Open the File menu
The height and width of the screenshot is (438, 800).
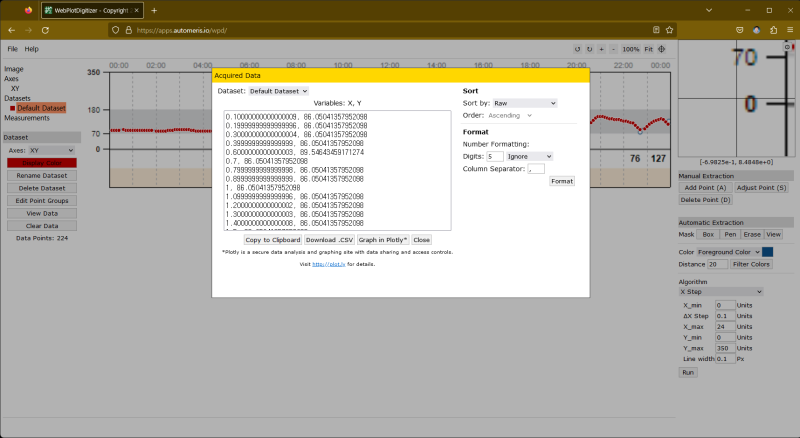tap(13, 49)
